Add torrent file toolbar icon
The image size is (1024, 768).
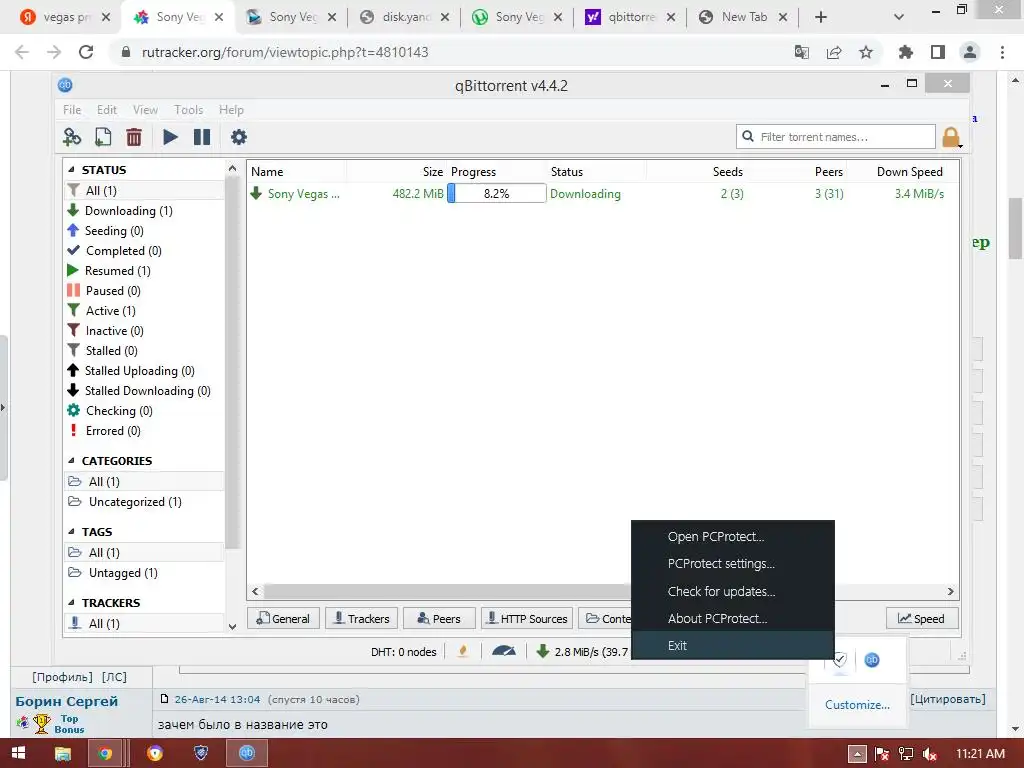103,137
